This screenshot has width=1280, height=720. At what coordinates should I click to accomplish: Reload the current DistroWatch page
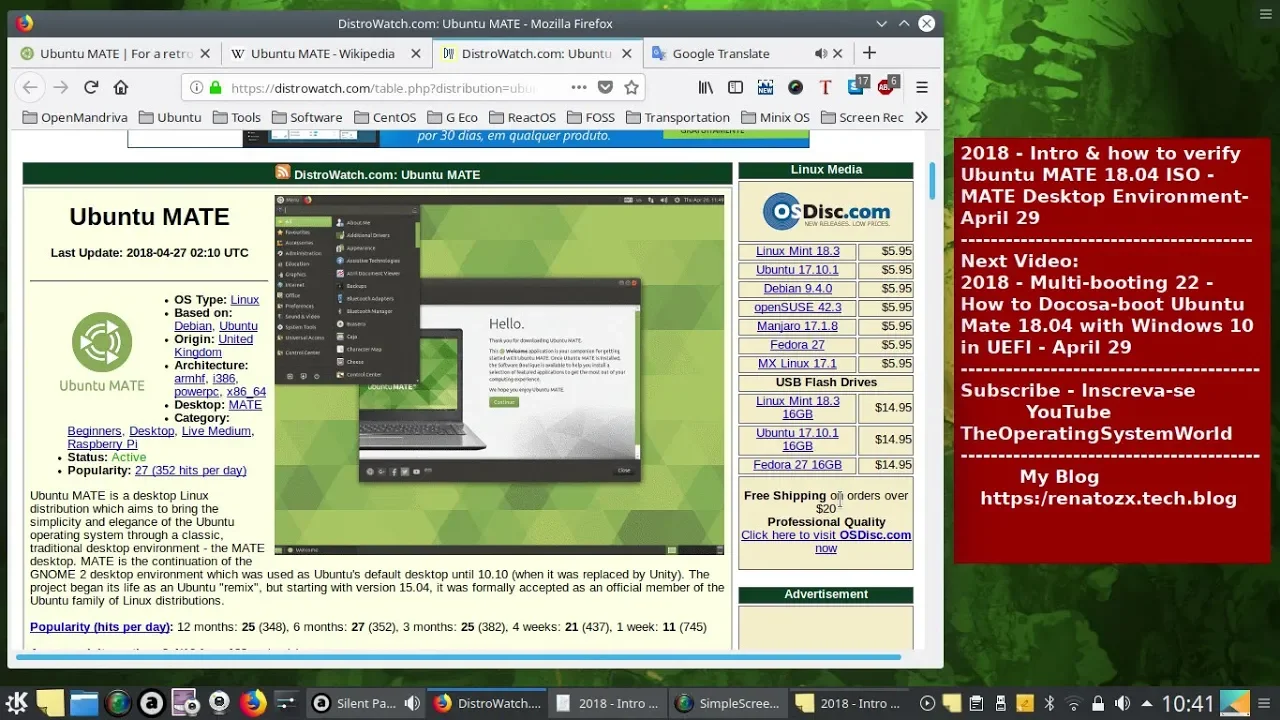tap(91, 87)
